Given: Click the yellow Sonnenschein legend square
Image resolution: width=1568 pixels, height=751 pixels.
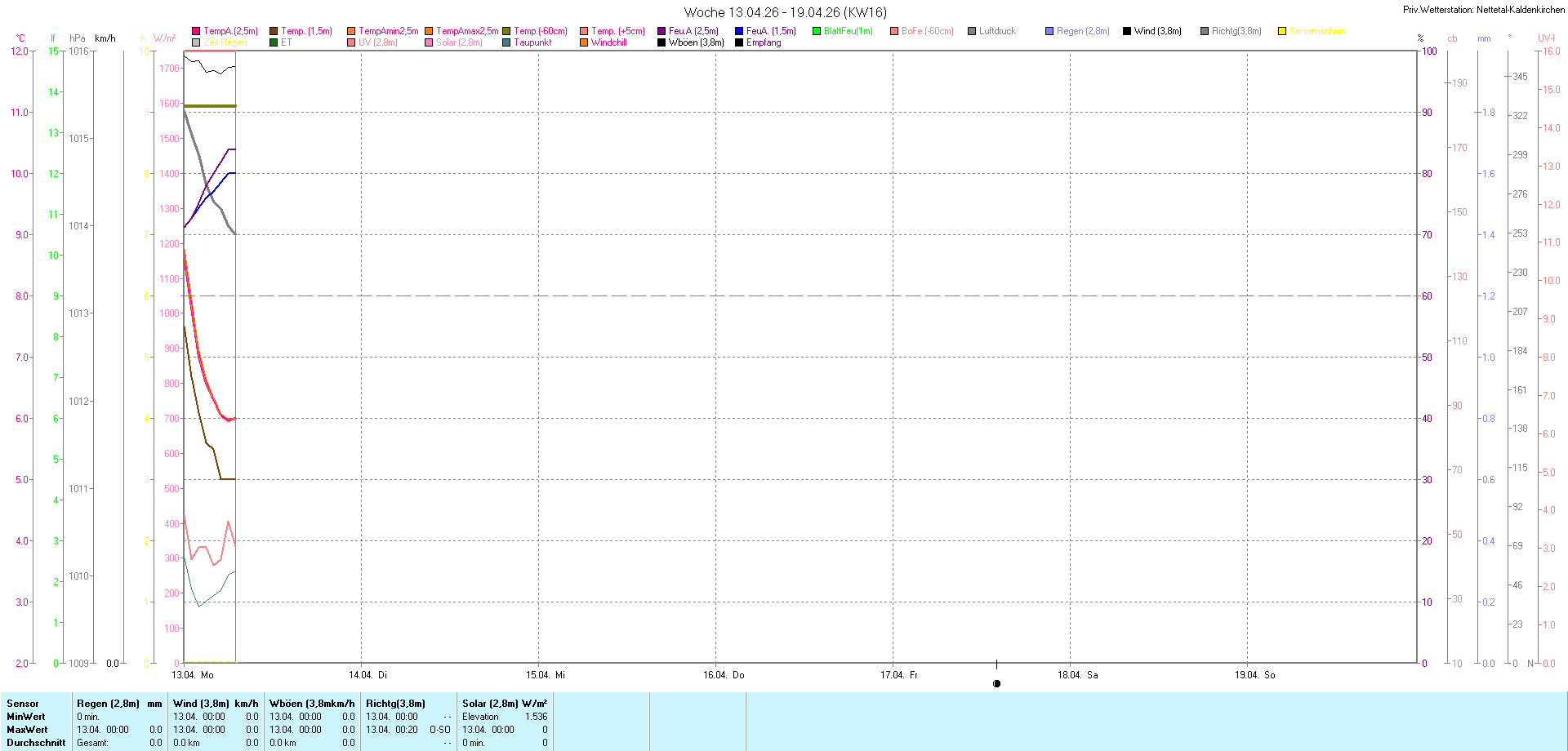Looking at the screenshot, I should 1282,31.
